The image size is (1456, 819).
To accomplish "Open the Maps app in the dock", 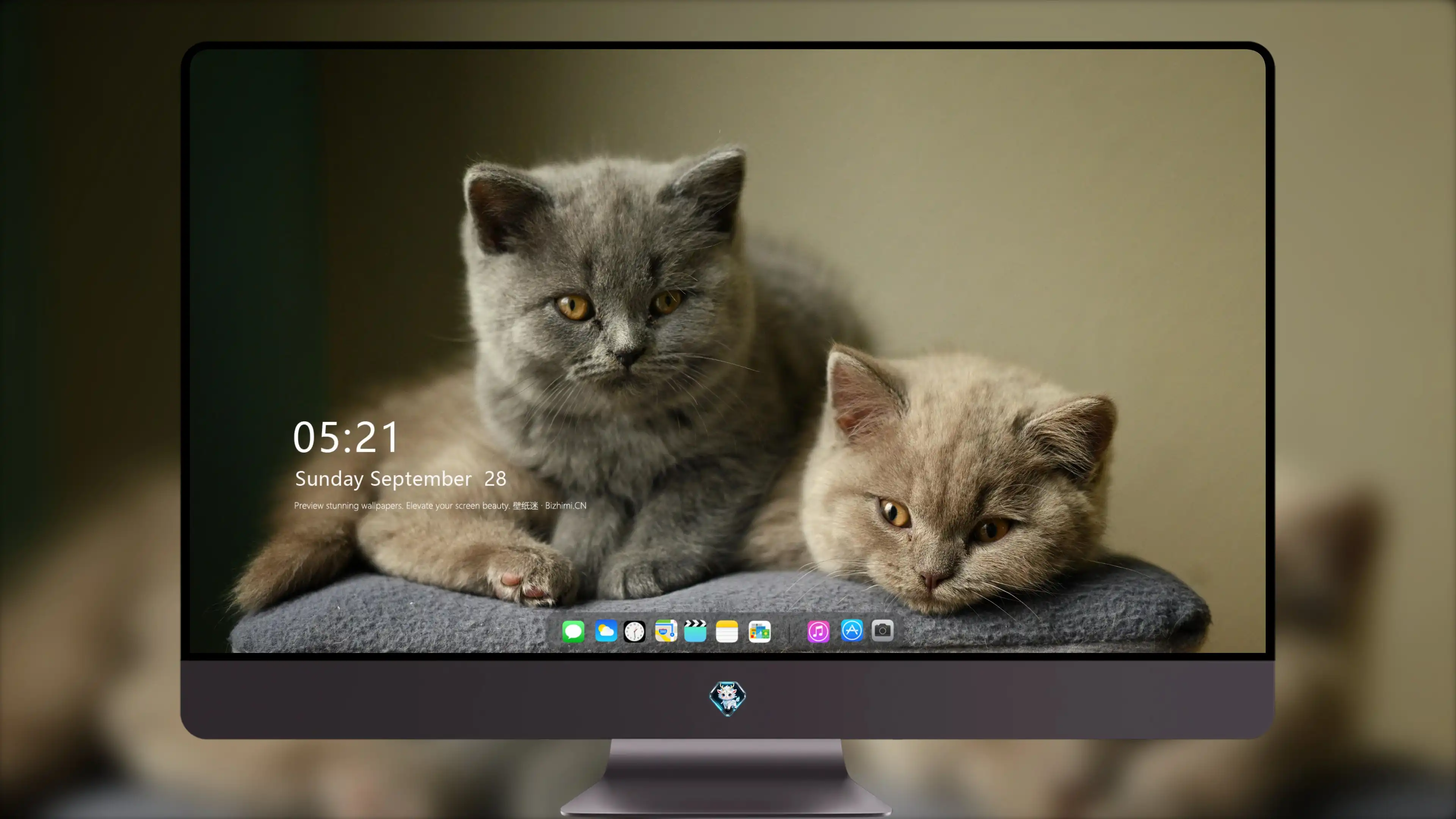I will coord(666,631).
